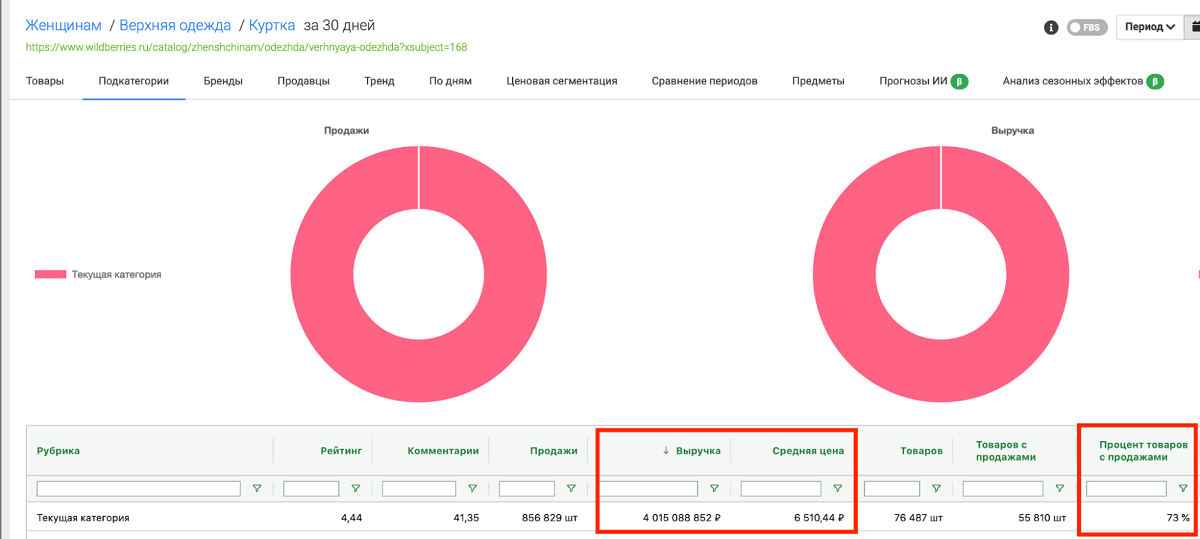Switch to the Бренды tab
This screenshot has width=1200, height=539.
(x=222, y=81)
